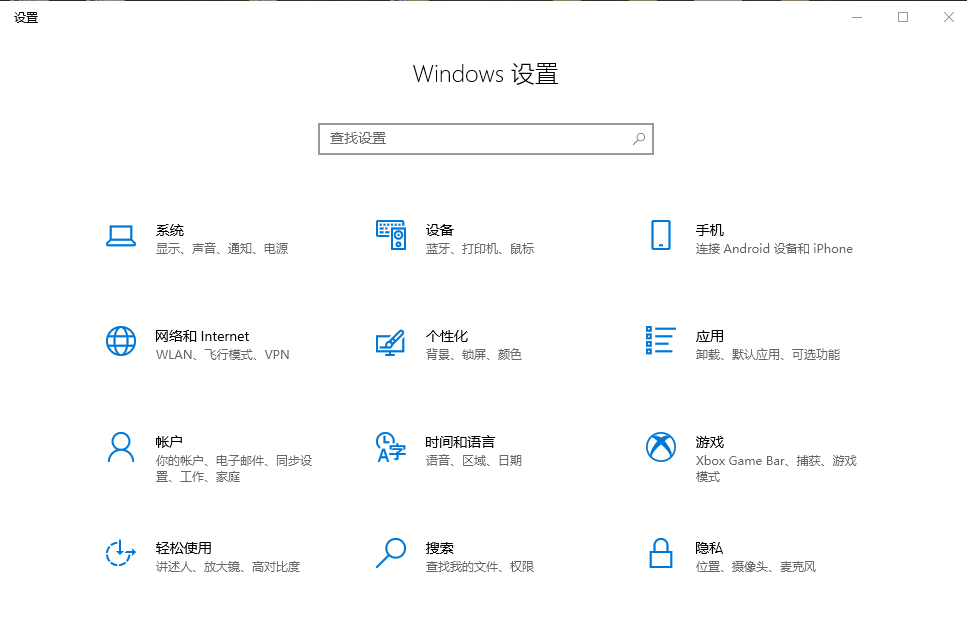Select the 游戏 category title
Viewport: 967px width, 642px height.
tap(710, 442)
